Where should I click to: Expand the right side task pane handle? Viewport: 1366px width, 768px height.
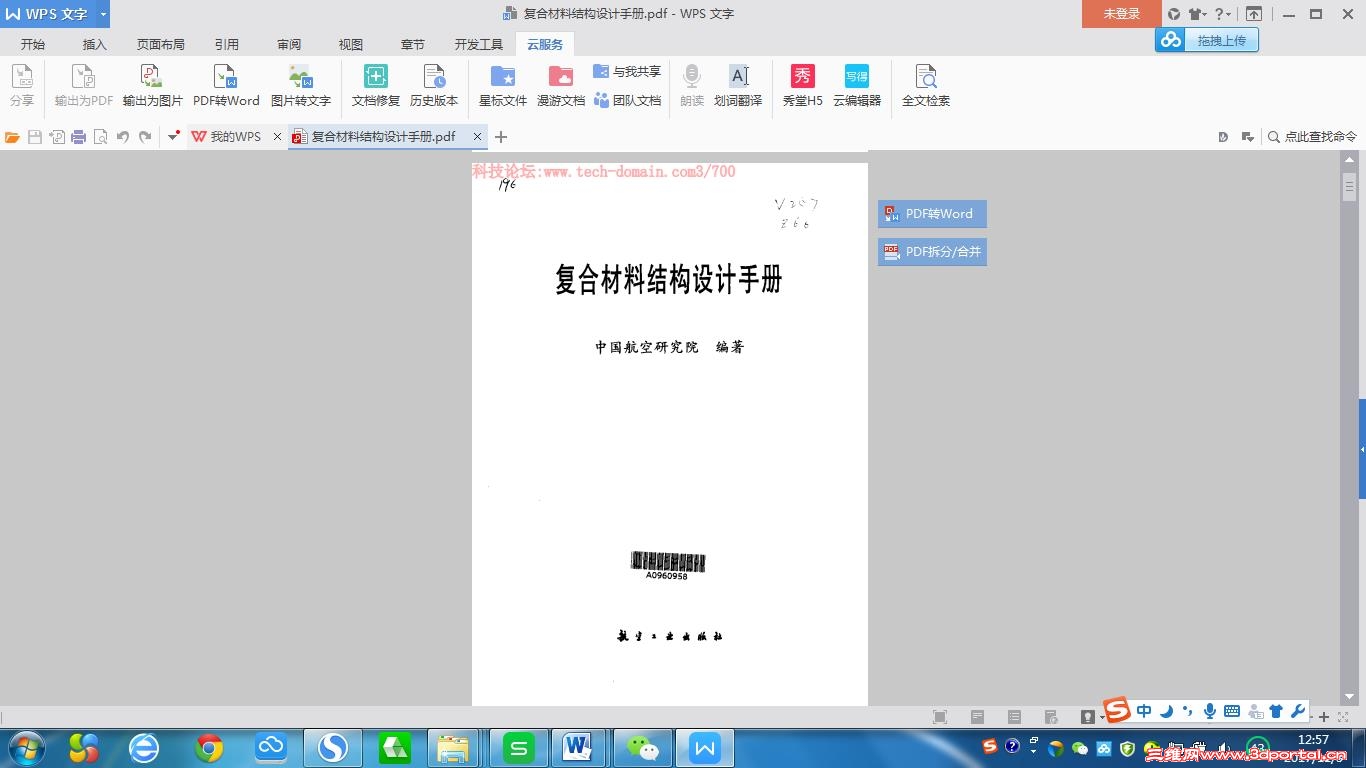(1362, 449)
